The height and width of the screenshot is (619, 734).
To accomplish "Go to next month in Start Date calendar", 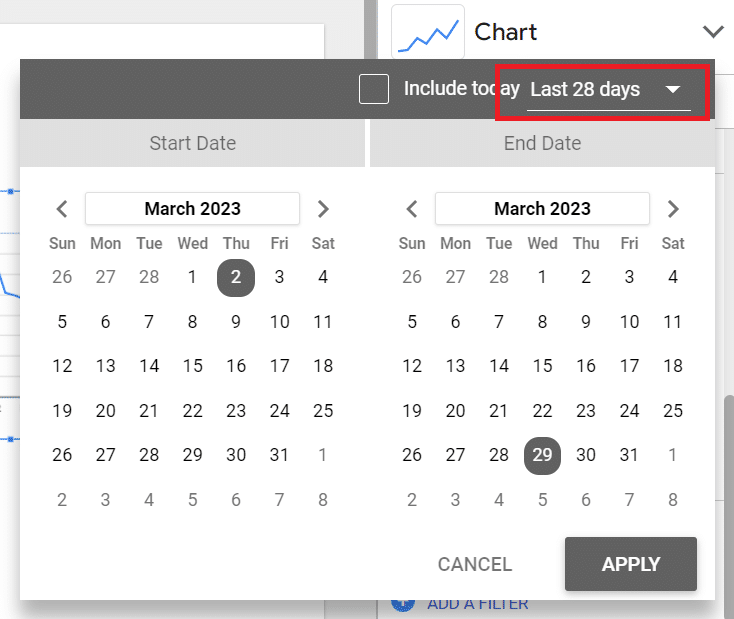I will [323, 209].
